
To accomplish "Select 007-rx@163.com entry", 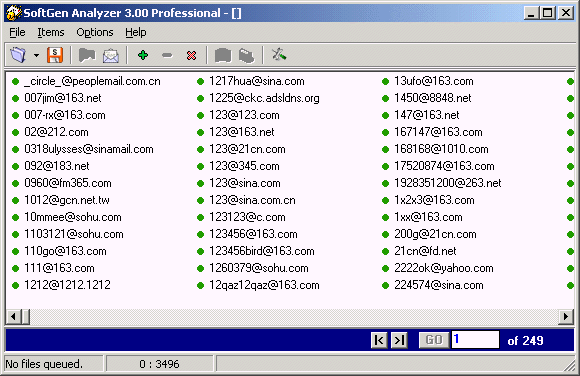I will coord(65,115).
